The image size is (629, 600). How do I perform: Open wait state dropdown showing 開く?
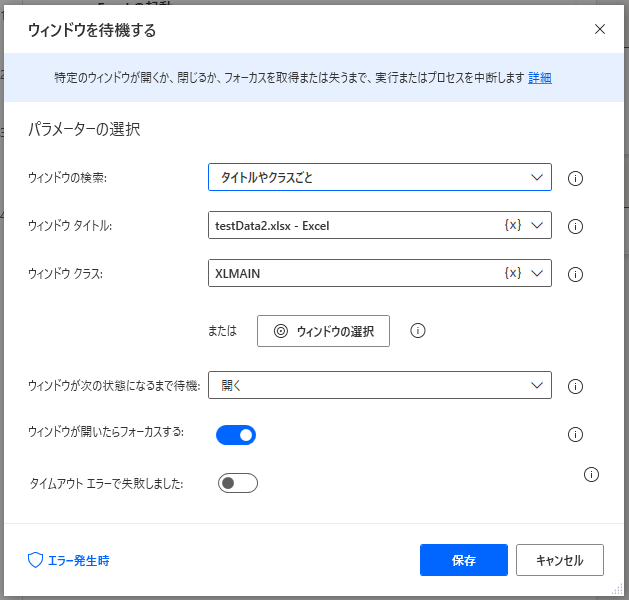point(379,385)
